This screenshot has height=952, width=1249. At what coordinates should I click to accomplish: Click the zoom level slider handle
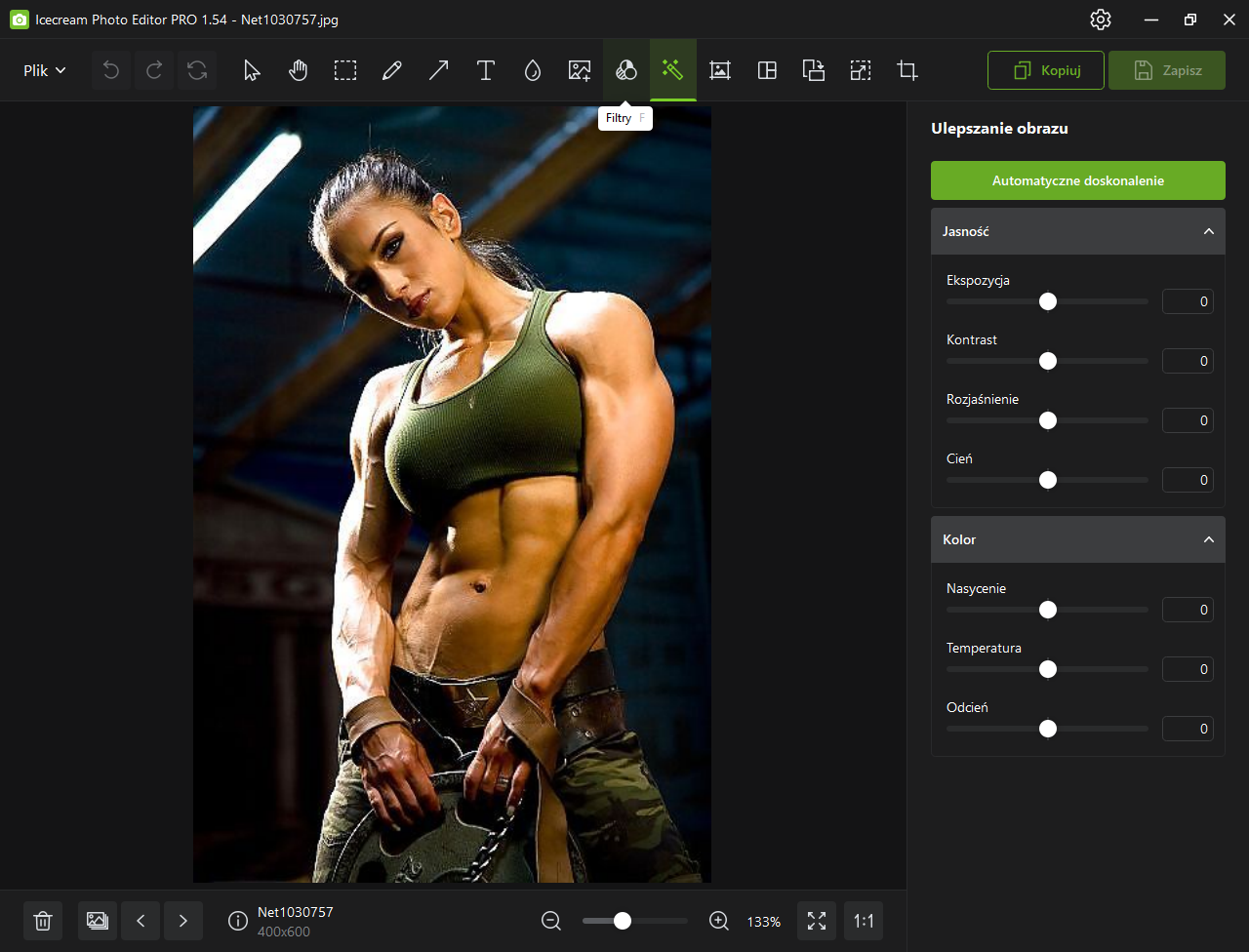click(623, 921)
